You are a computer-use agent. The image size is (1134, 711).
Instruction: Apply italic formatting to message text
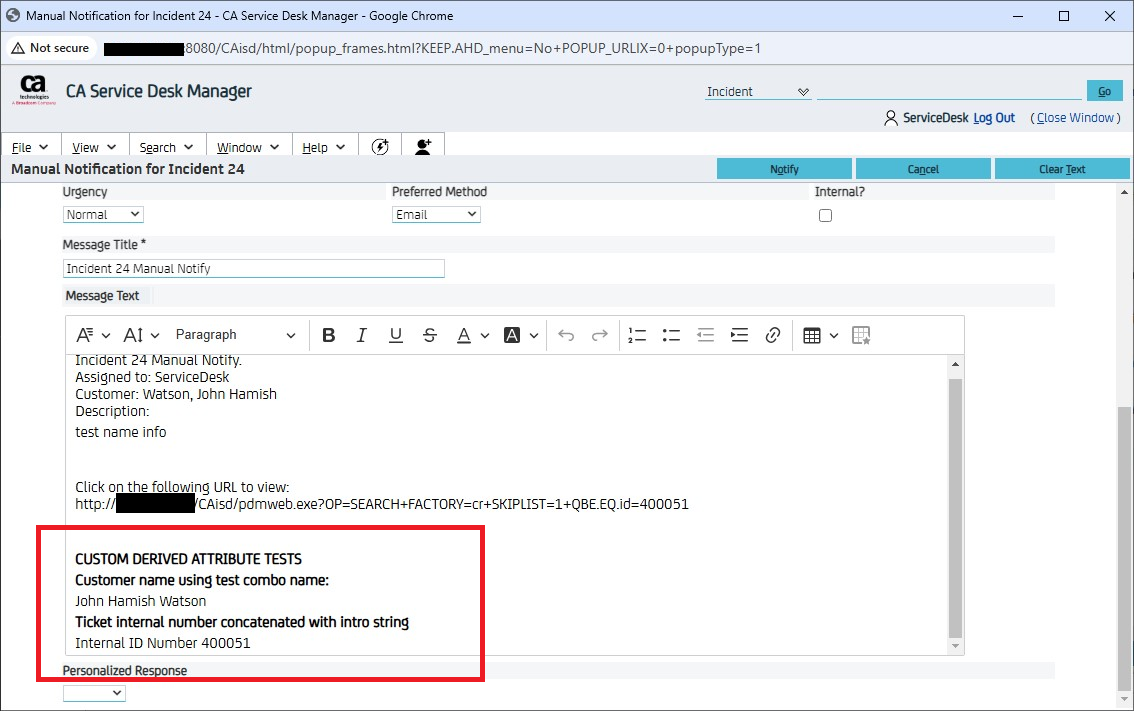(x=362, y=335)
